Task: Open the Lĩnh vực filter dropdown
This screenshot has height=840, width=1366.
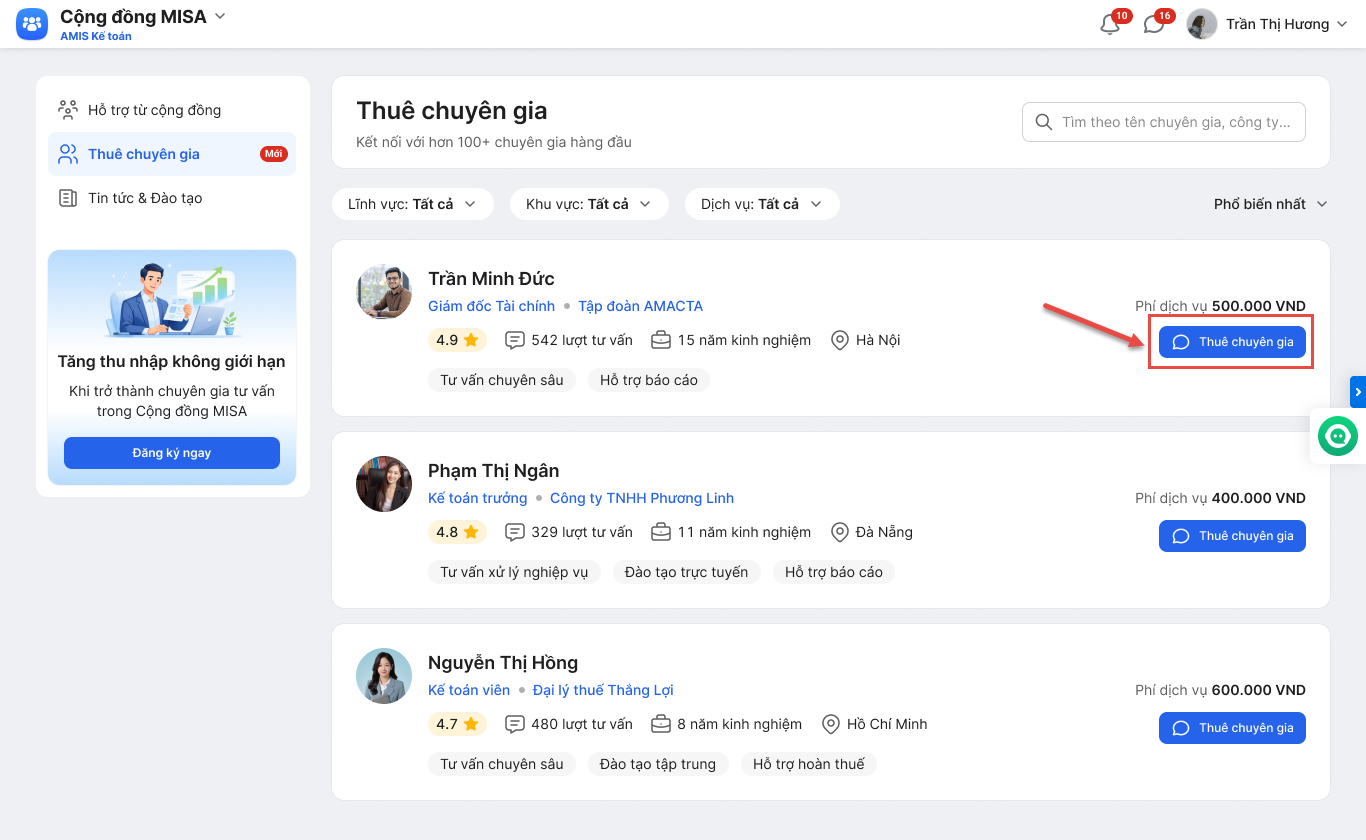Action: click(412, 204)
